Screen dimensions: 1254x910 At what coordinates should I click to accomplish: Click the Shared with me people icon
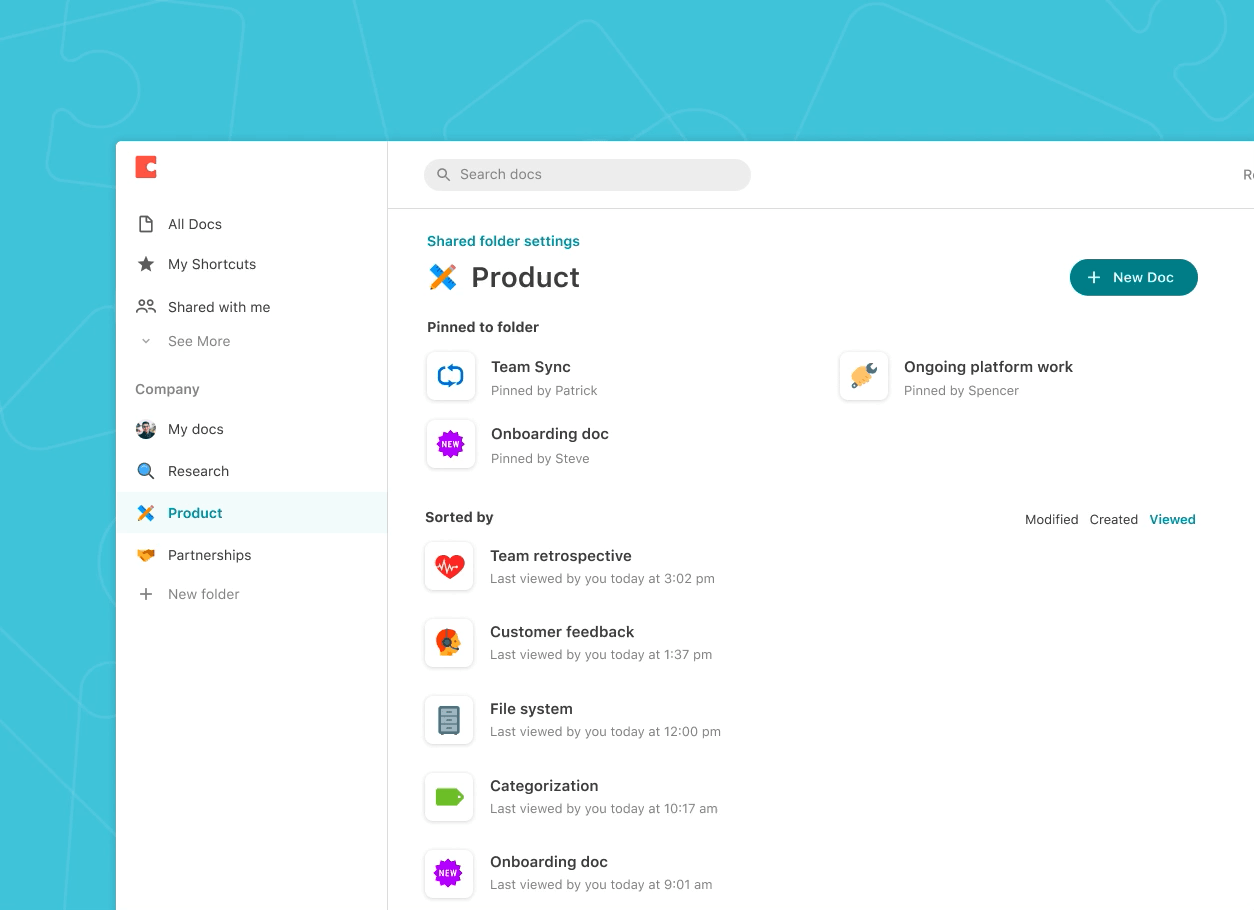pos(146,306)
